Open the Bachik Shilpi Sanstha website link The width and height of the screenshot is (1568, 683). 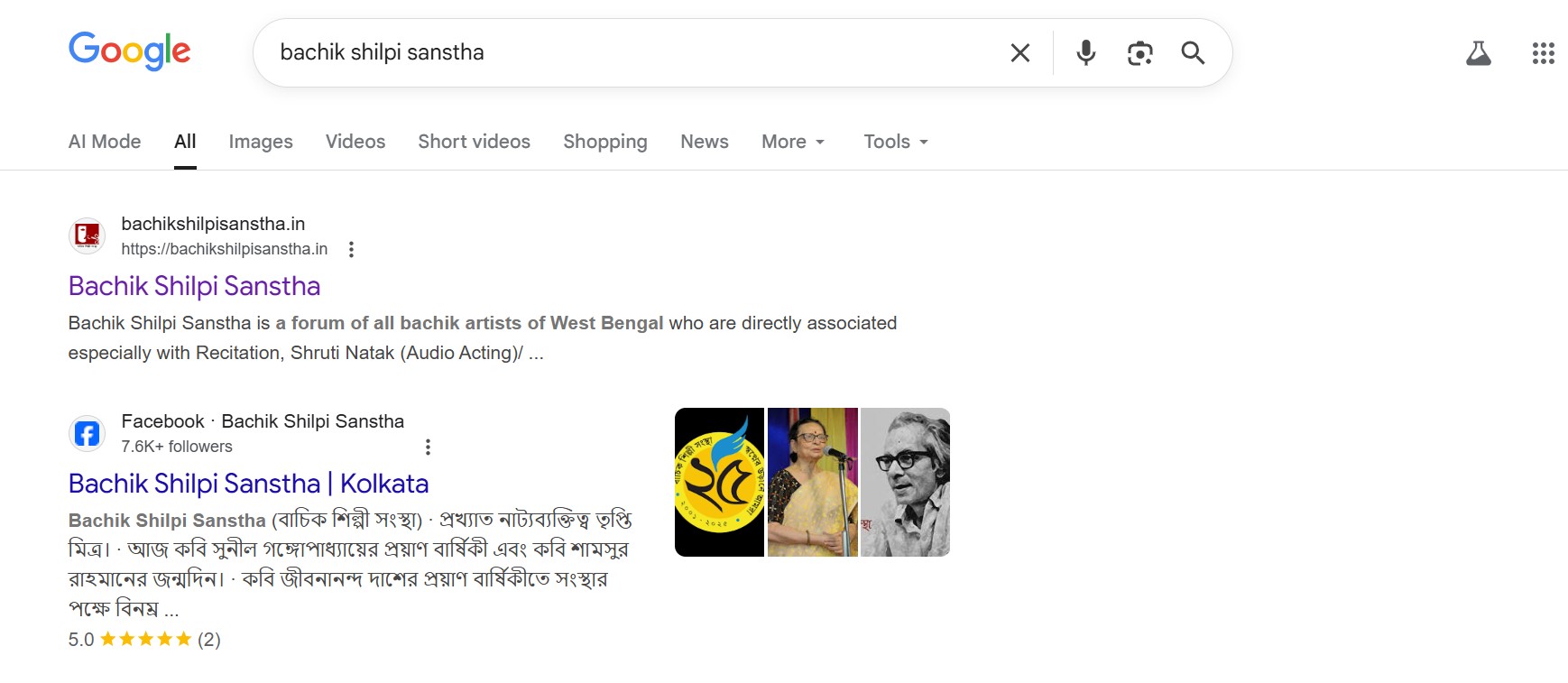[x=194, y=286]
